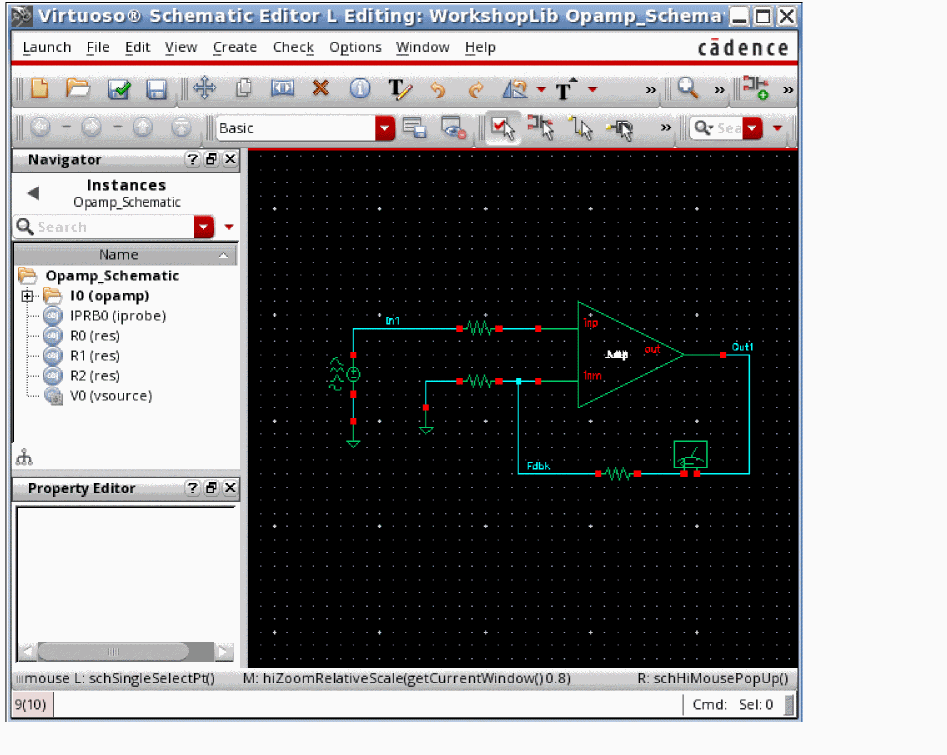Click the Name column header
Screen dimensions: 947x755
[x=118, y=255]
